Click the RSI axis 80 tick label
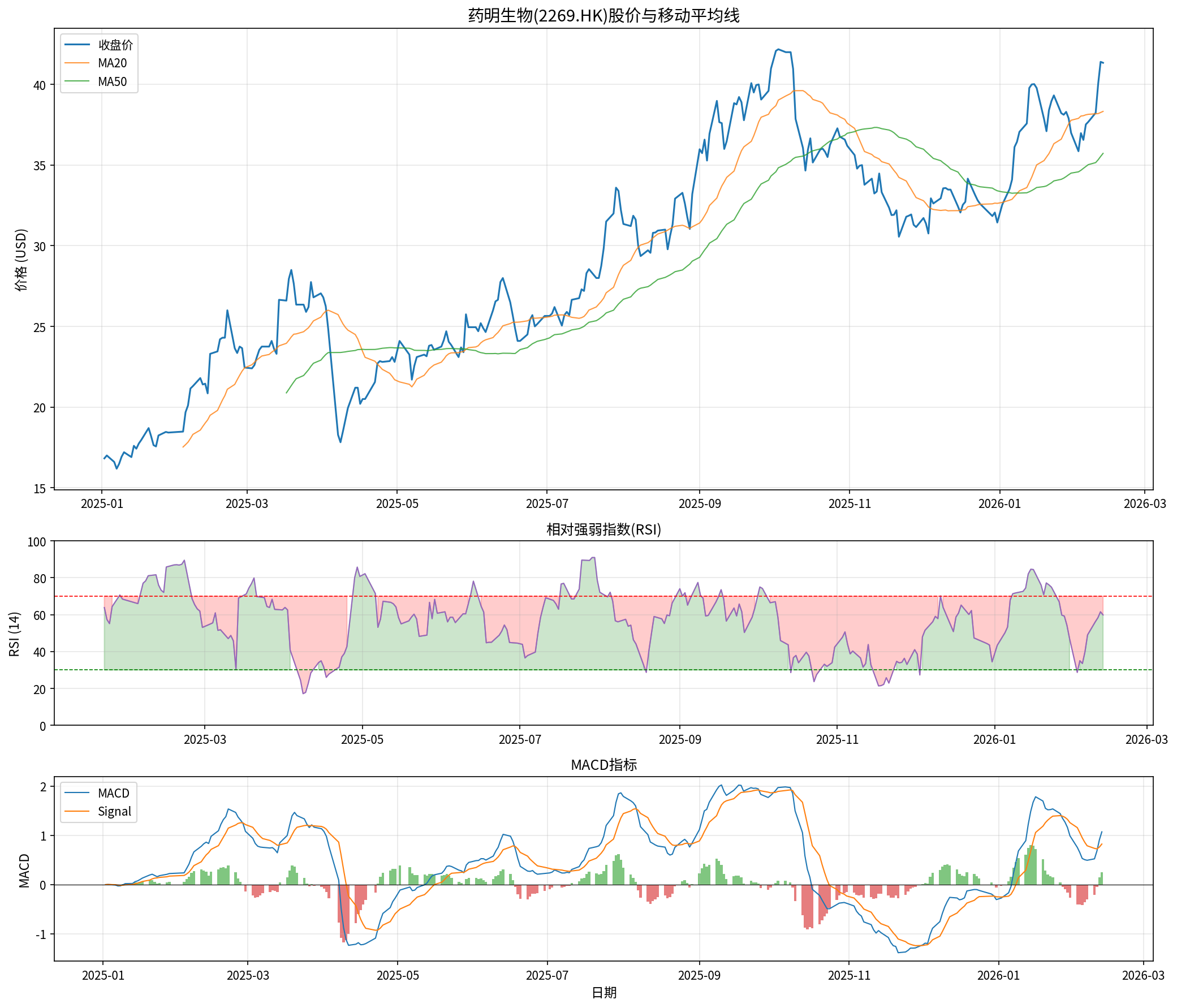The image size is (1177, 1008). tap(39, 579)
